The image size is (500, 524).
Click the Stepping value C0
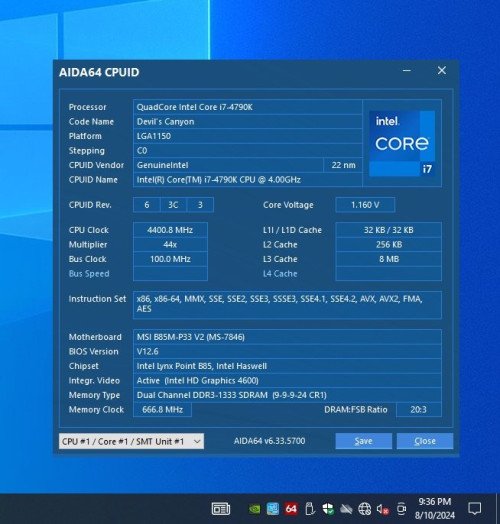coord(248,151)
